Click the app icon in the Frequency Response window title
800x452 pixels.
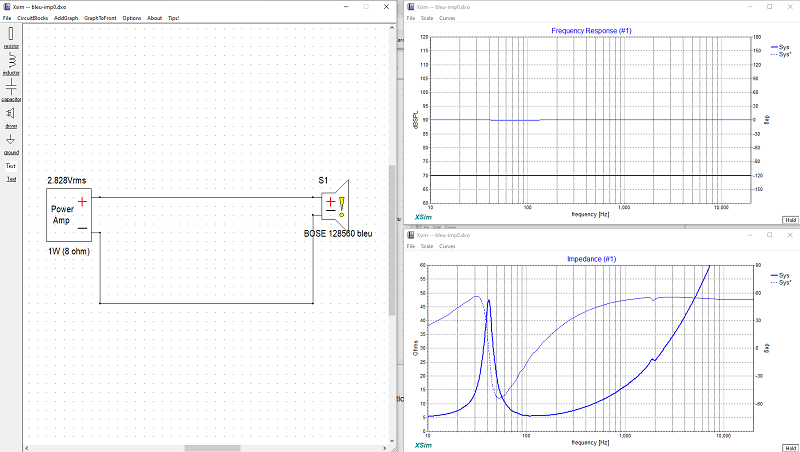click(x=410, y=7)
